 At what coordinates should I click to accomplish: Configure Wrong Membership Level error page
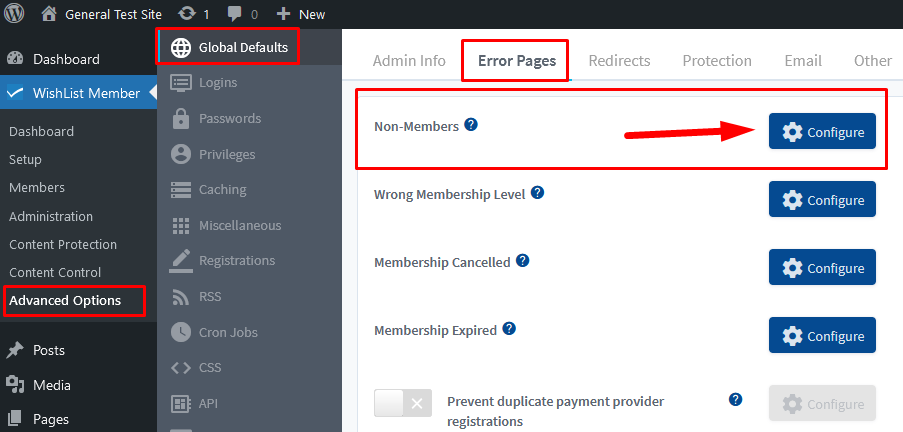[822, 199]
